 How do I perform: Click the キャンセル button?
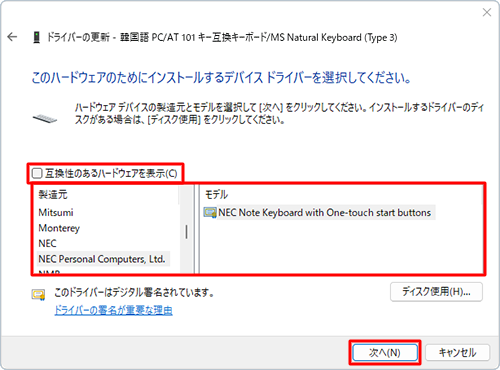[x=457, y=353]
